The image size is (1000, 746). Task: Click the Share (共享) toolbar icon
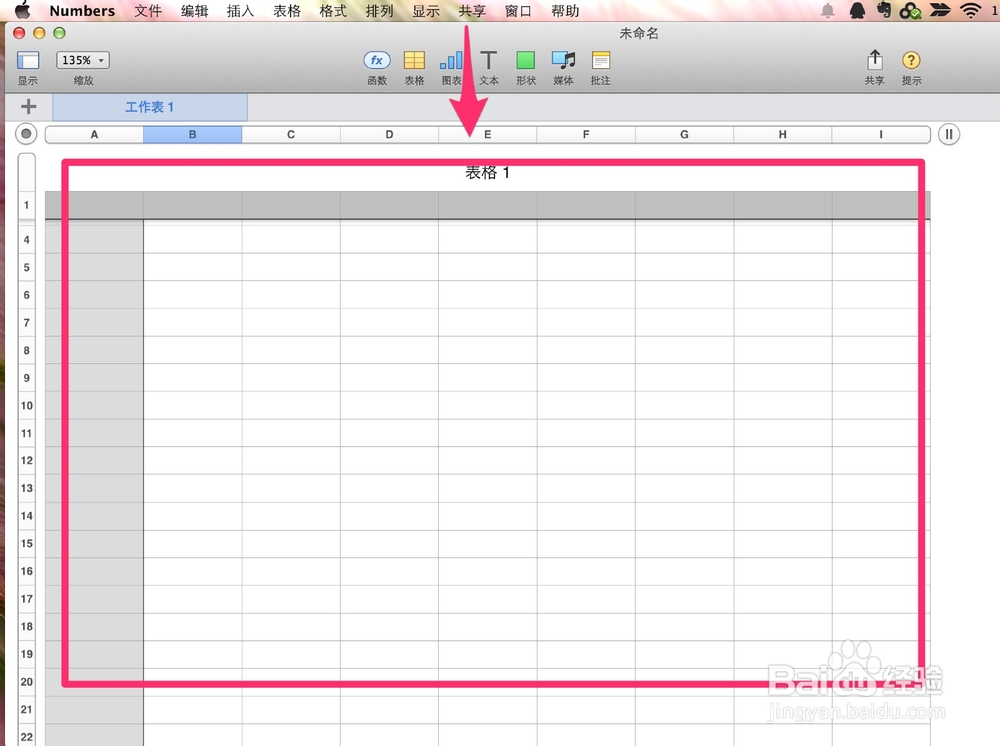(x=874, y=60)
